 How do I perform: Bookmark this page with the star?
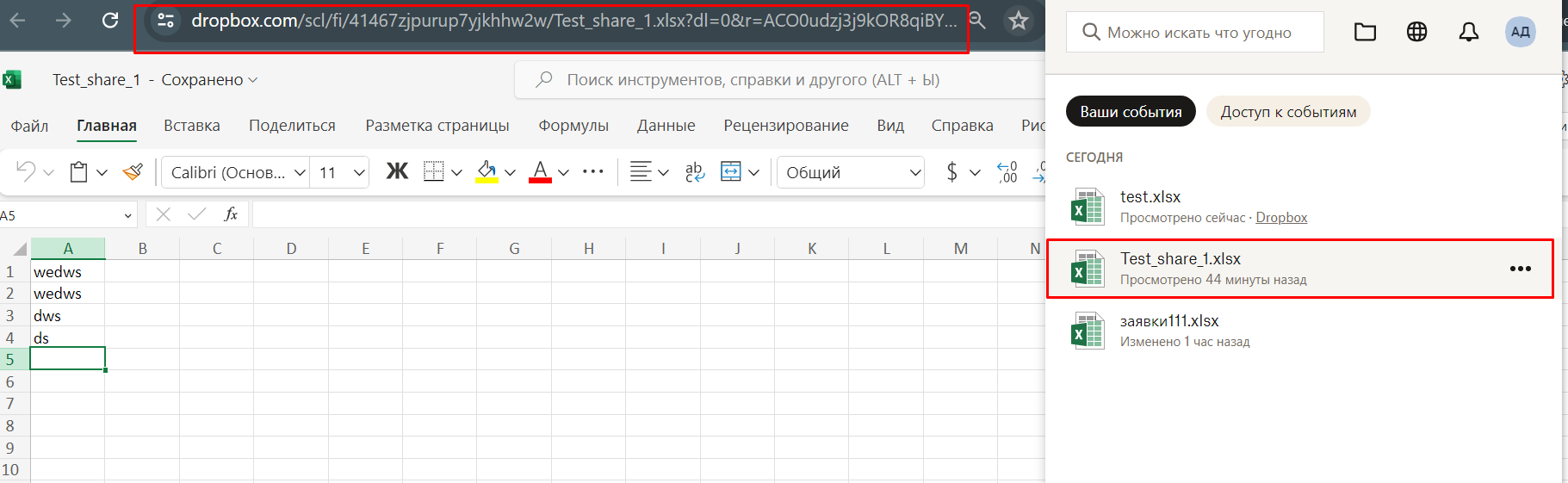[1019, 20]
